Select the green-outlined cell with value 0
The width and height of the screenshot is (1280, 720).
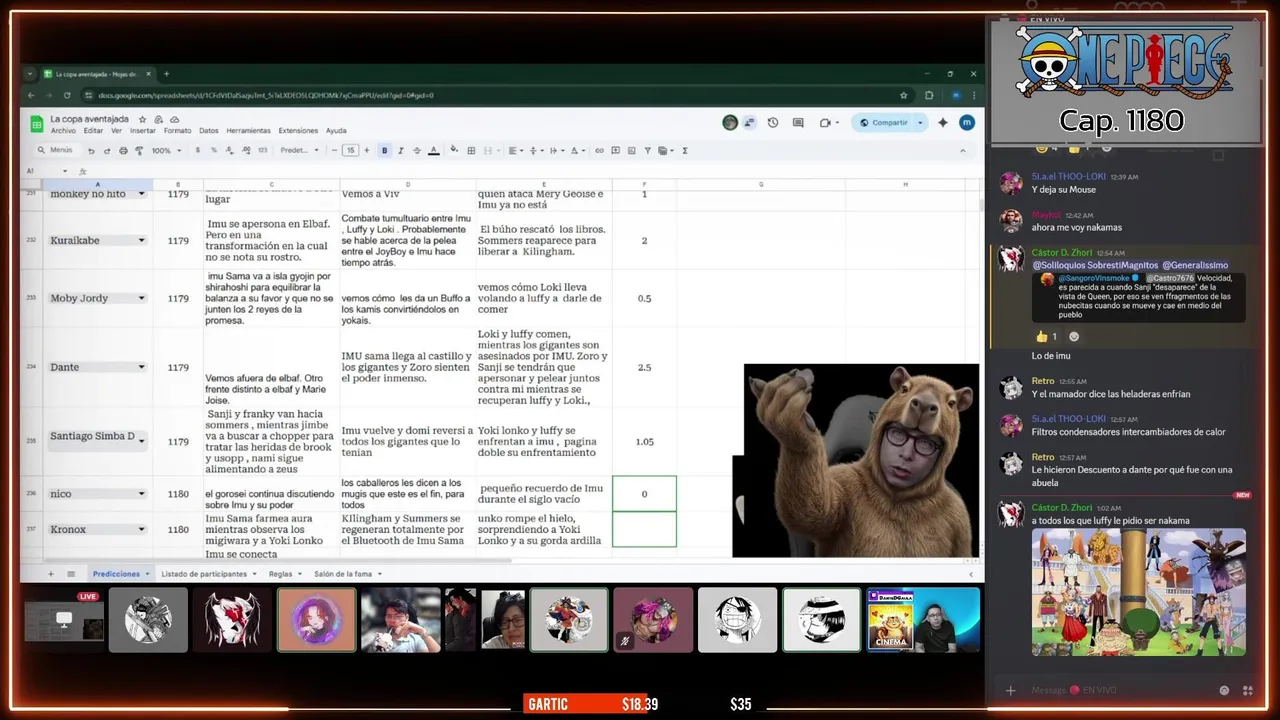point(644,494)
